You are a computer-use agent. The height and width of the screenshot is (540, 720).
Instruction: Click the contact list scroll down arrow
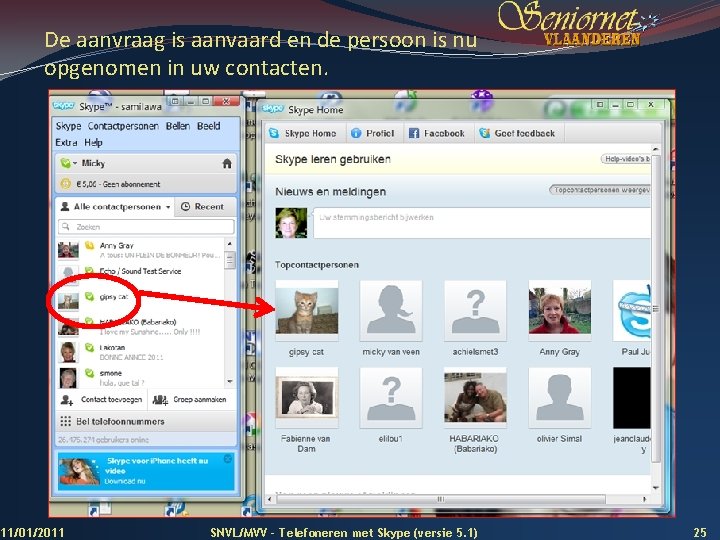pyautogui.click(x=230, y=382)
